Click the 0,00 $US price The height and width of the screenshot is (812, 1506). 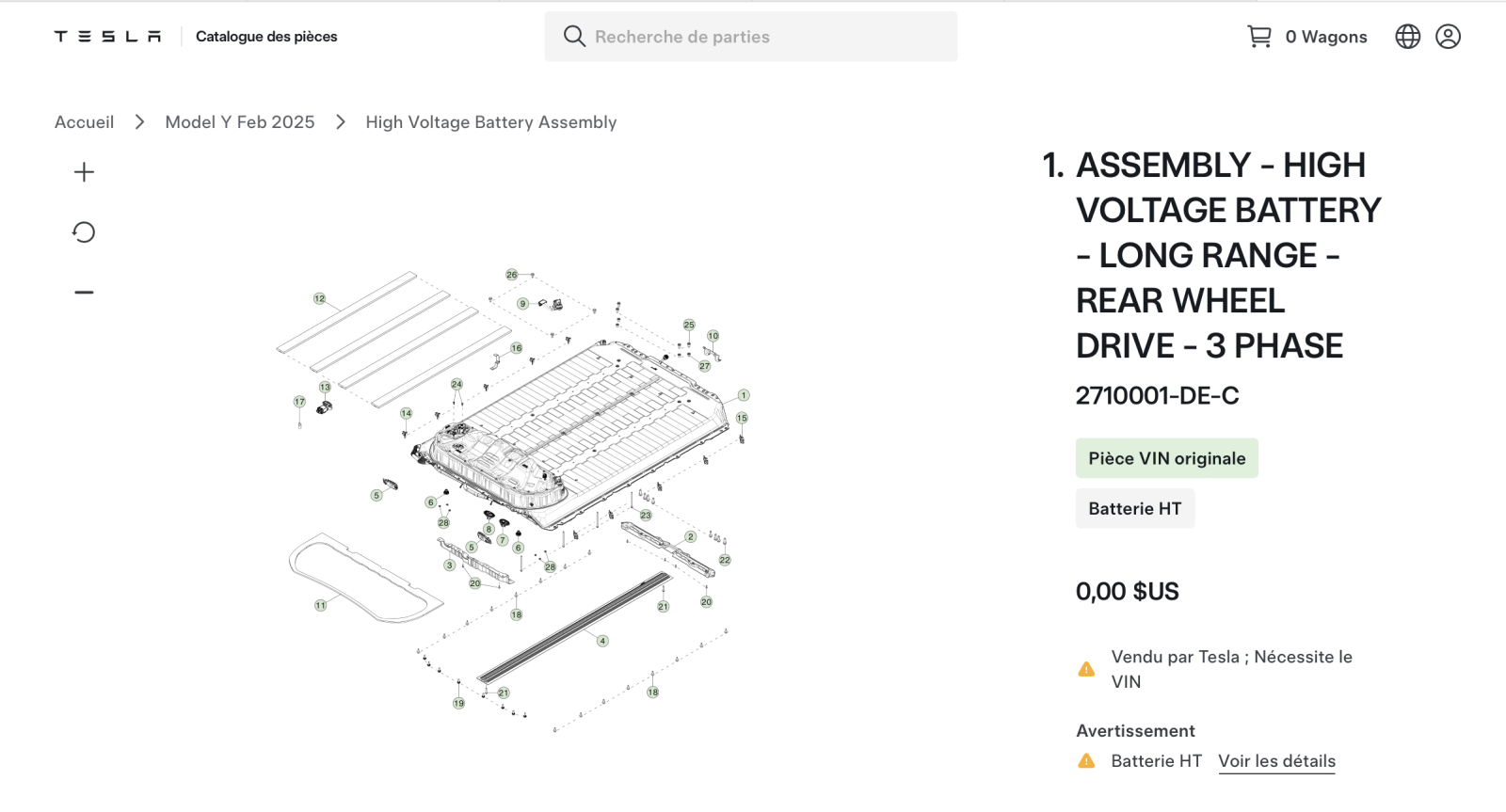point(1128,592)
